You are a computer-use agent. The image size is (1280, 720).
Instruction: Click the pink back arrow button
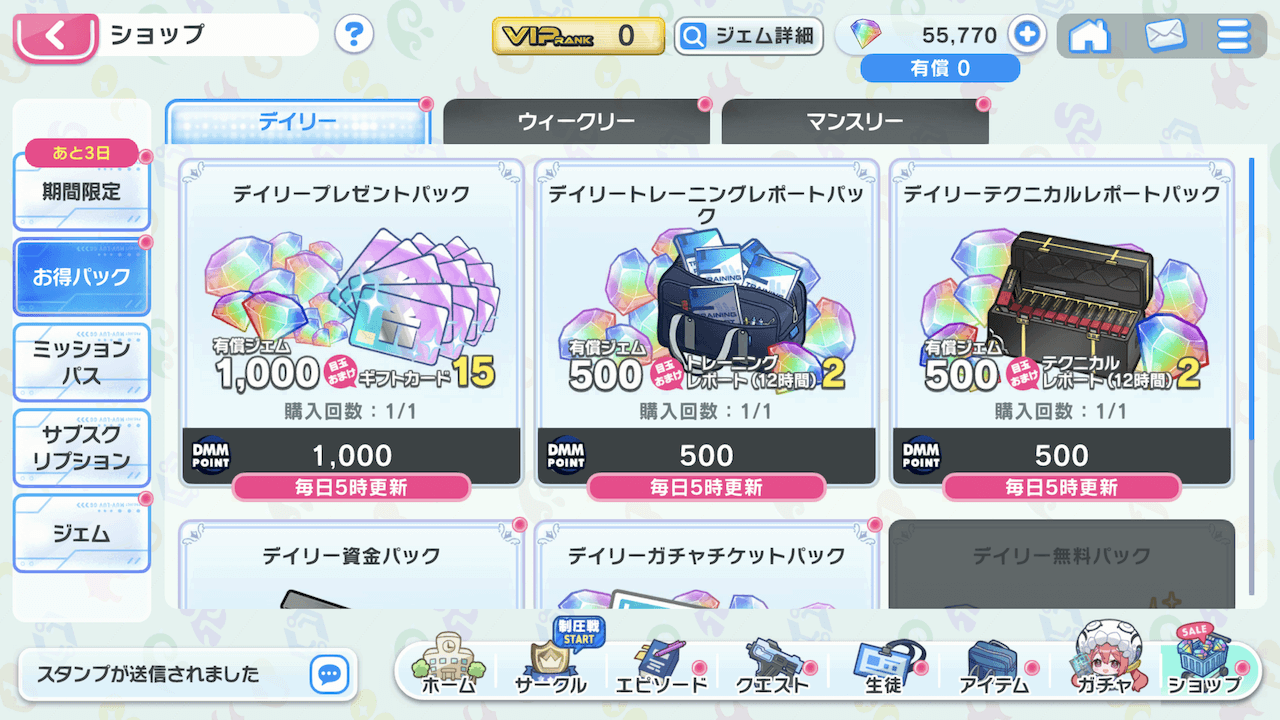[x=56, y=37]
